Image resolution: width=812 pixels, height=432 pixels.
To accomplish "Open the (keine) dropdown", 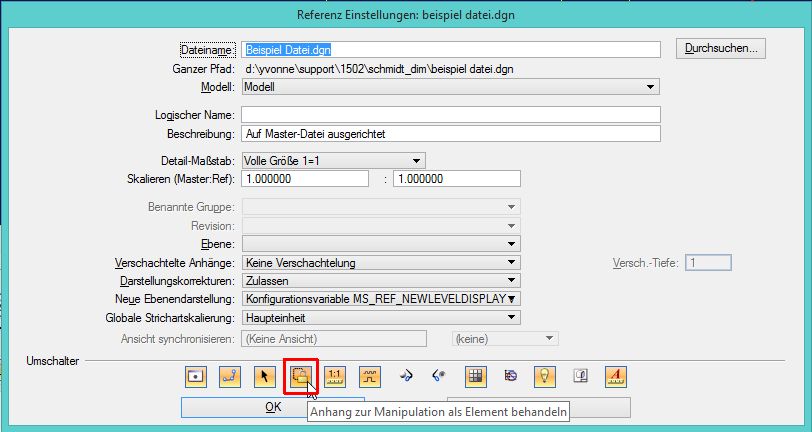I will 505,339.
